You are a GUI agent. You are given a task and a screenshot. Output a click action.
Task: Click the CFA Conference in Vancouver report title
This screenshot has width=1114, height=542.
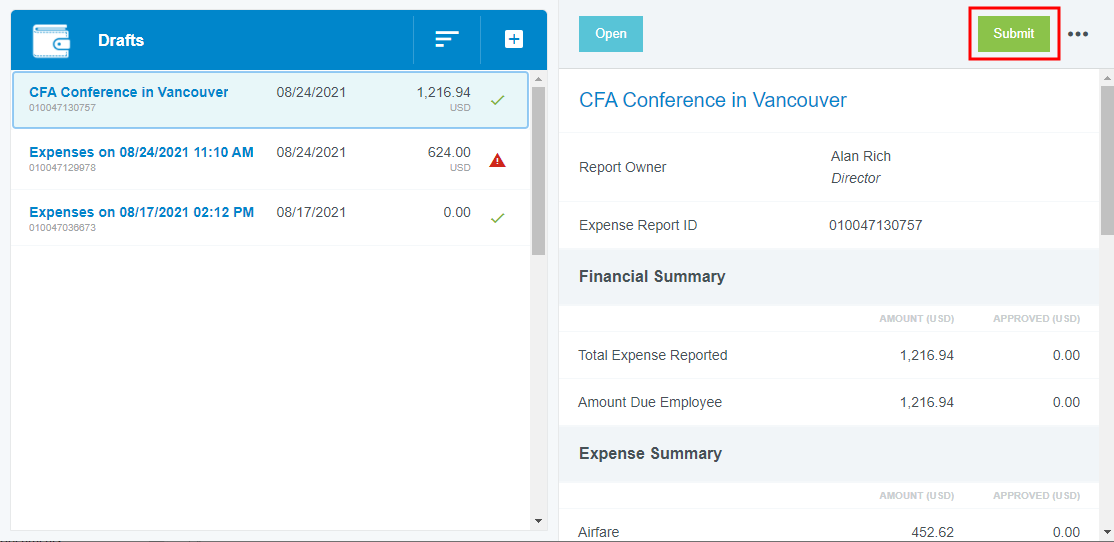click(x=713, y=100)
